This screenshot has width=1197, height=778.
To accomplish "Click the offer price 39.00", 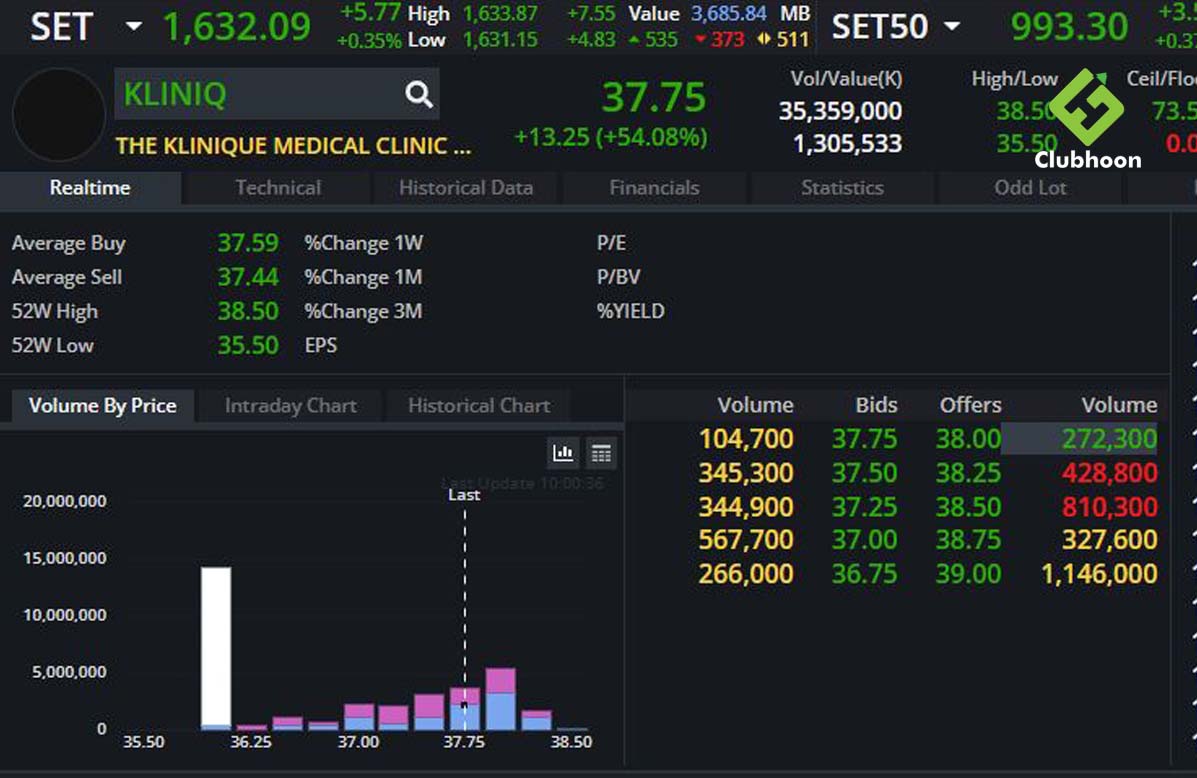I will [968, 573].
